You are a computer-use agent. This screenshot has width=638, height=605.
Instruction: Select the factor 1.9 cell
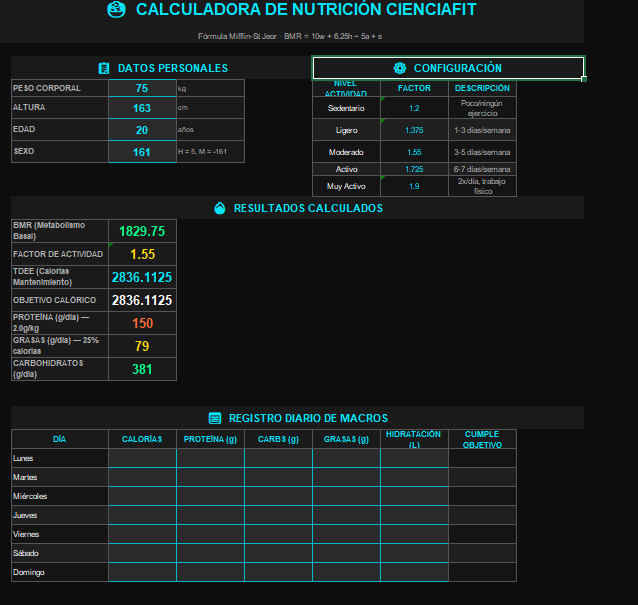click(414, 186)
